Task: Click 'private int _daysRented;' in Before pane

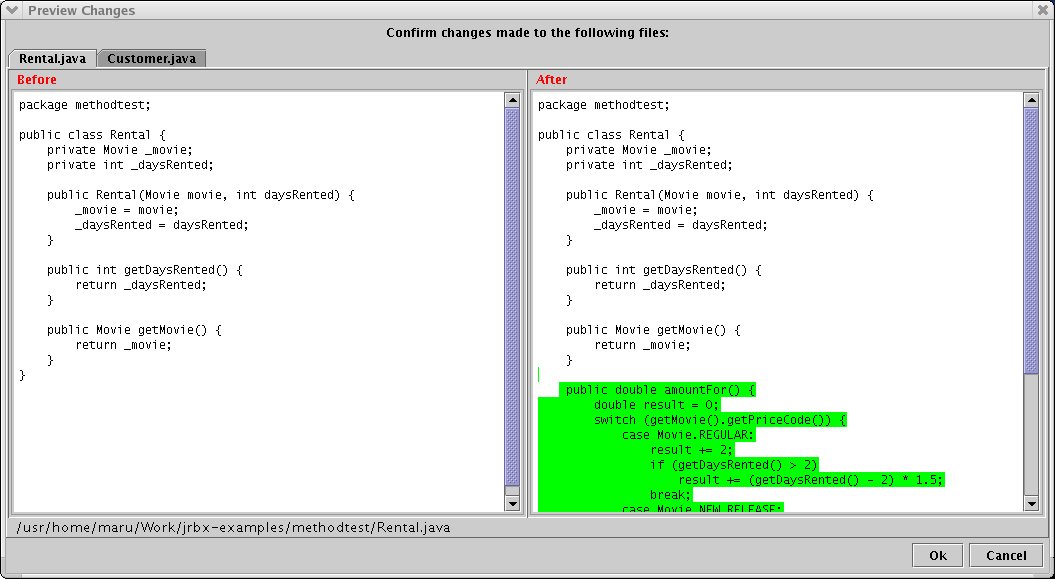Action: click(130, 165)
